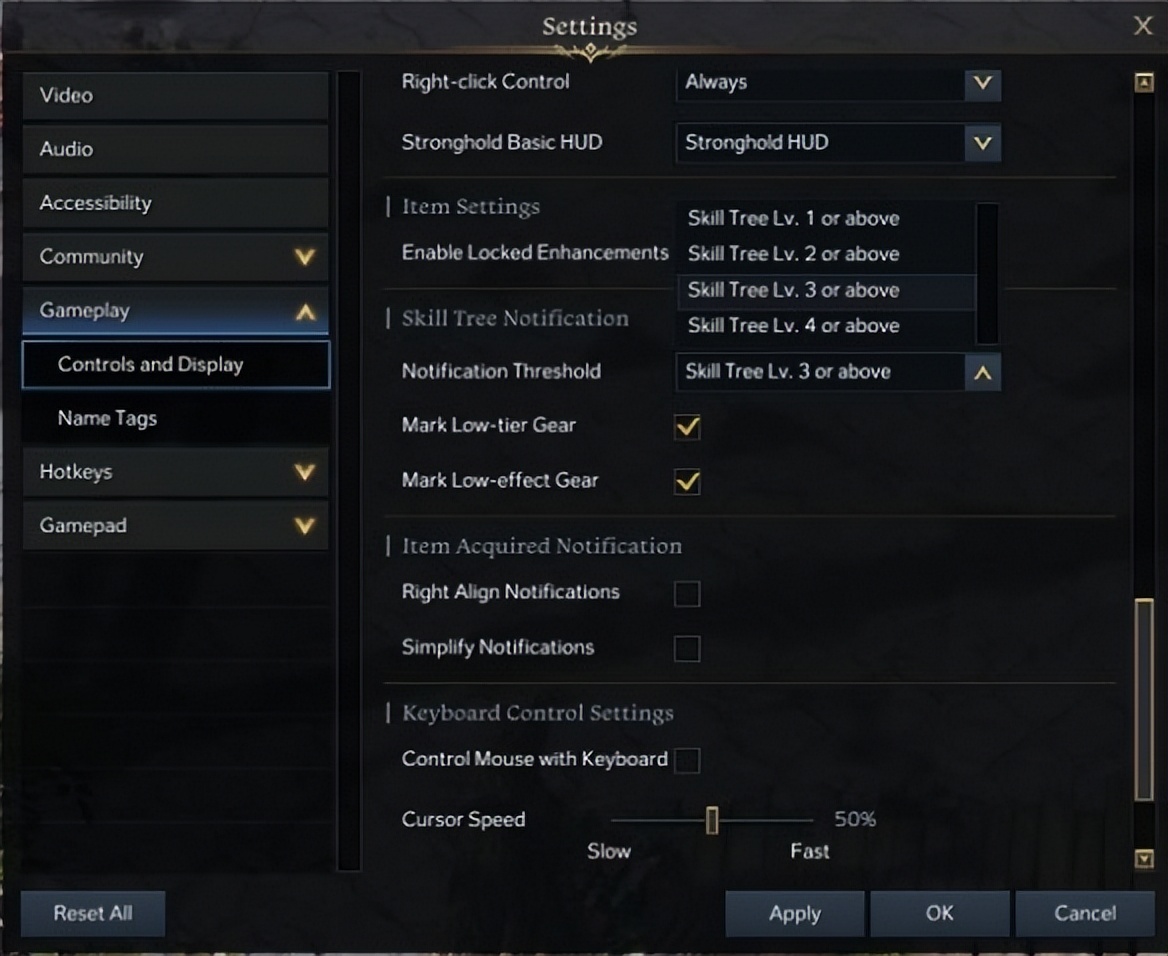This screenshot has width=1168, height=956.
Task: Select "Skill Tree Lv. 4 or above" option
Action: click(x=793, y=326)
